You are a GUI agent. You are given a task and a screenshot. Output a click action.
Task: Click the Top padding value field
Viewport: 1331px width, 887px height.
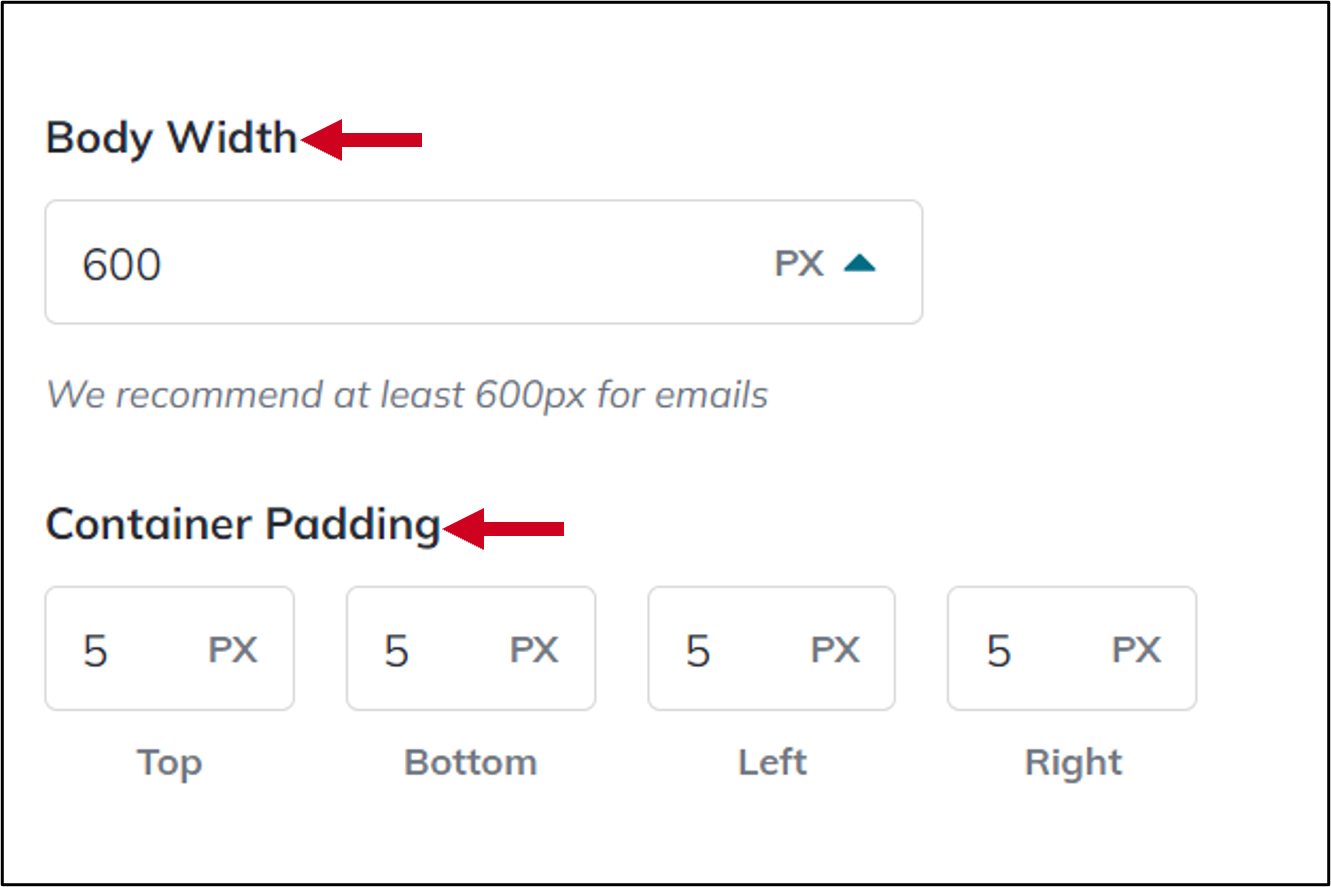pos(120,648)
